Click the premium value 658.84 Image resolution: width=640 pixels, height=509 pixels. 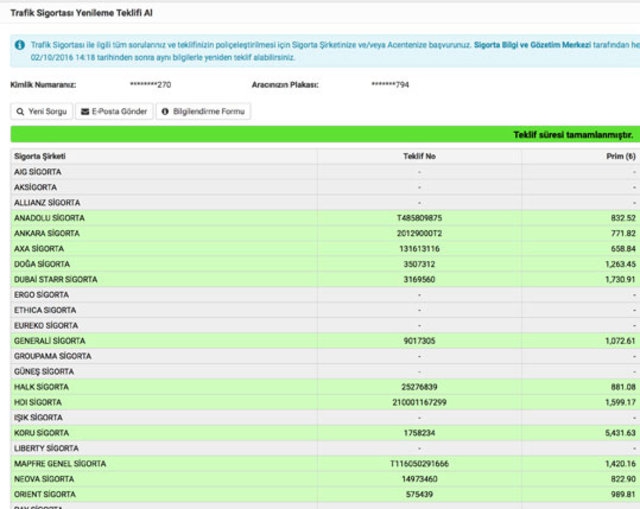pyautogui.click(x=623, y=249)
